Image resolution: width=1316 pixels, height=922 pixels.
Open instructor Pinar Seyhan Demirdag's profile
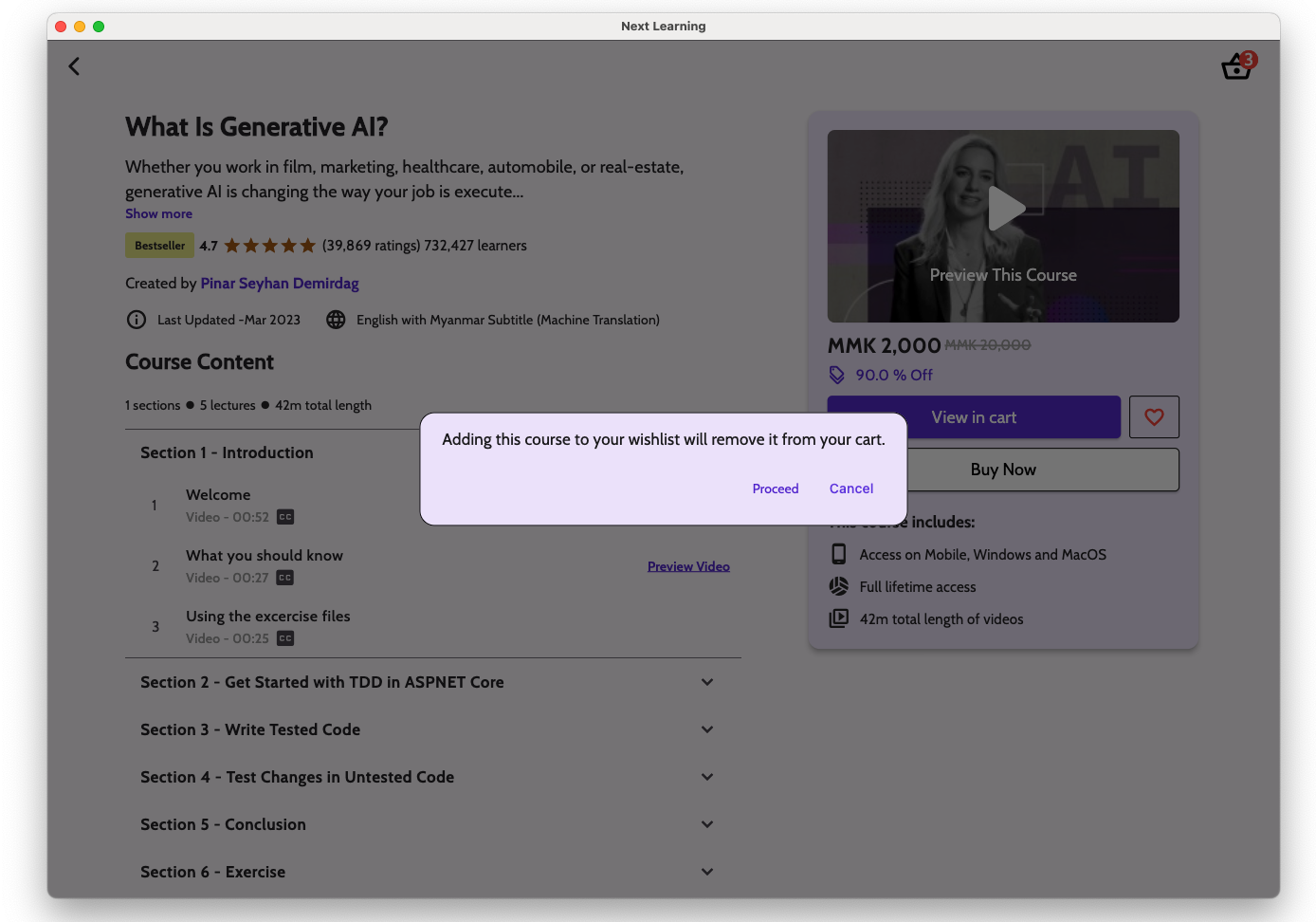point(280,283)
